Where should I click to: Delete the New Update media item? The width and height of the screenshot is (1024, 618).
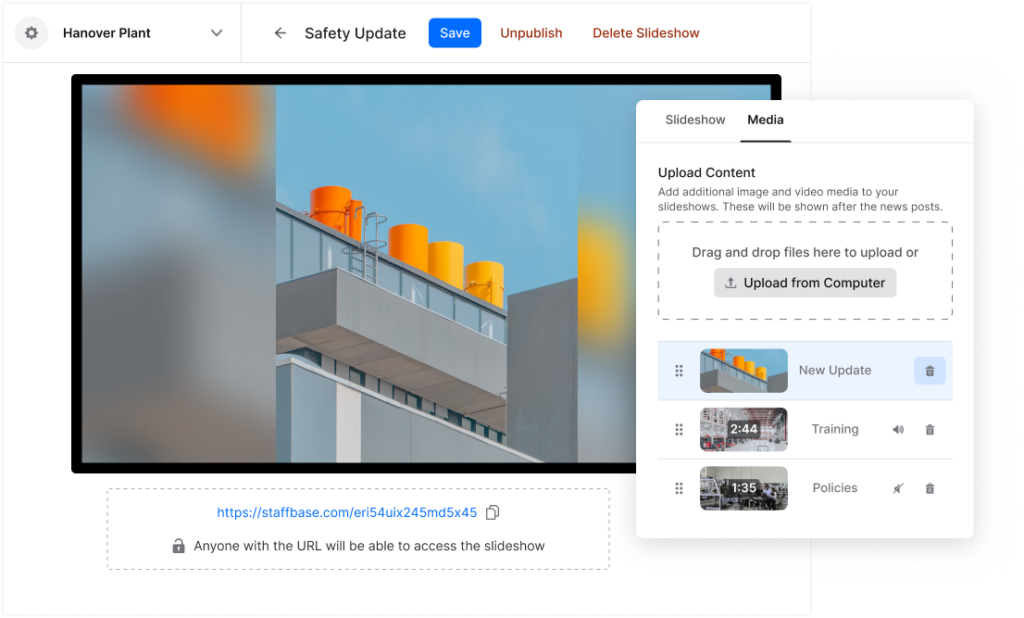coord(929,371)
